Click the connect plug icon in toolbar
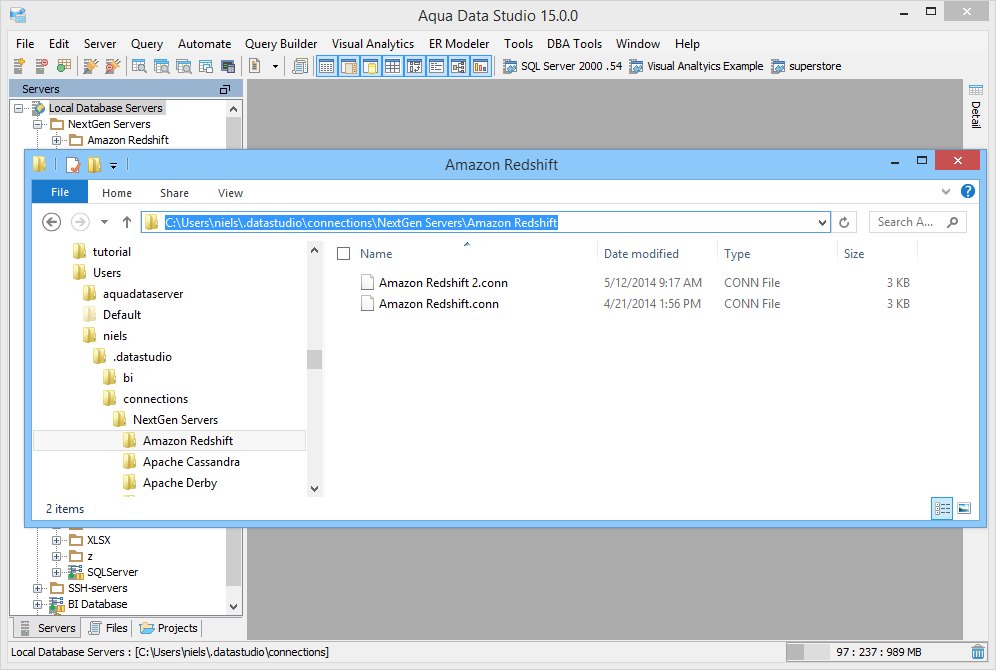The image size is (996, 670). 91,65
